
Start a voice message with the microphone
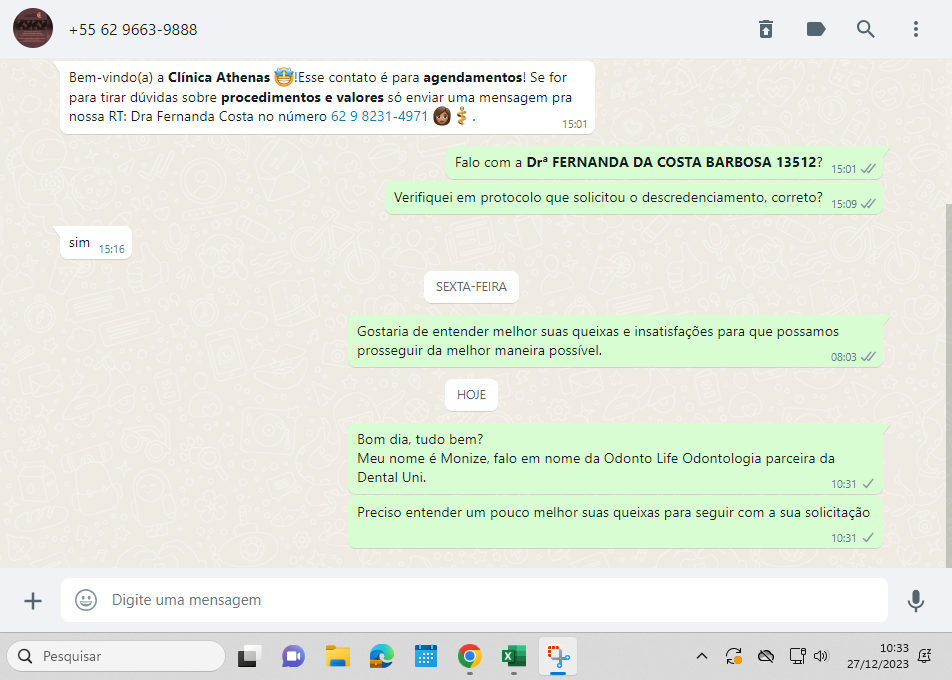[x=916, y=600]
